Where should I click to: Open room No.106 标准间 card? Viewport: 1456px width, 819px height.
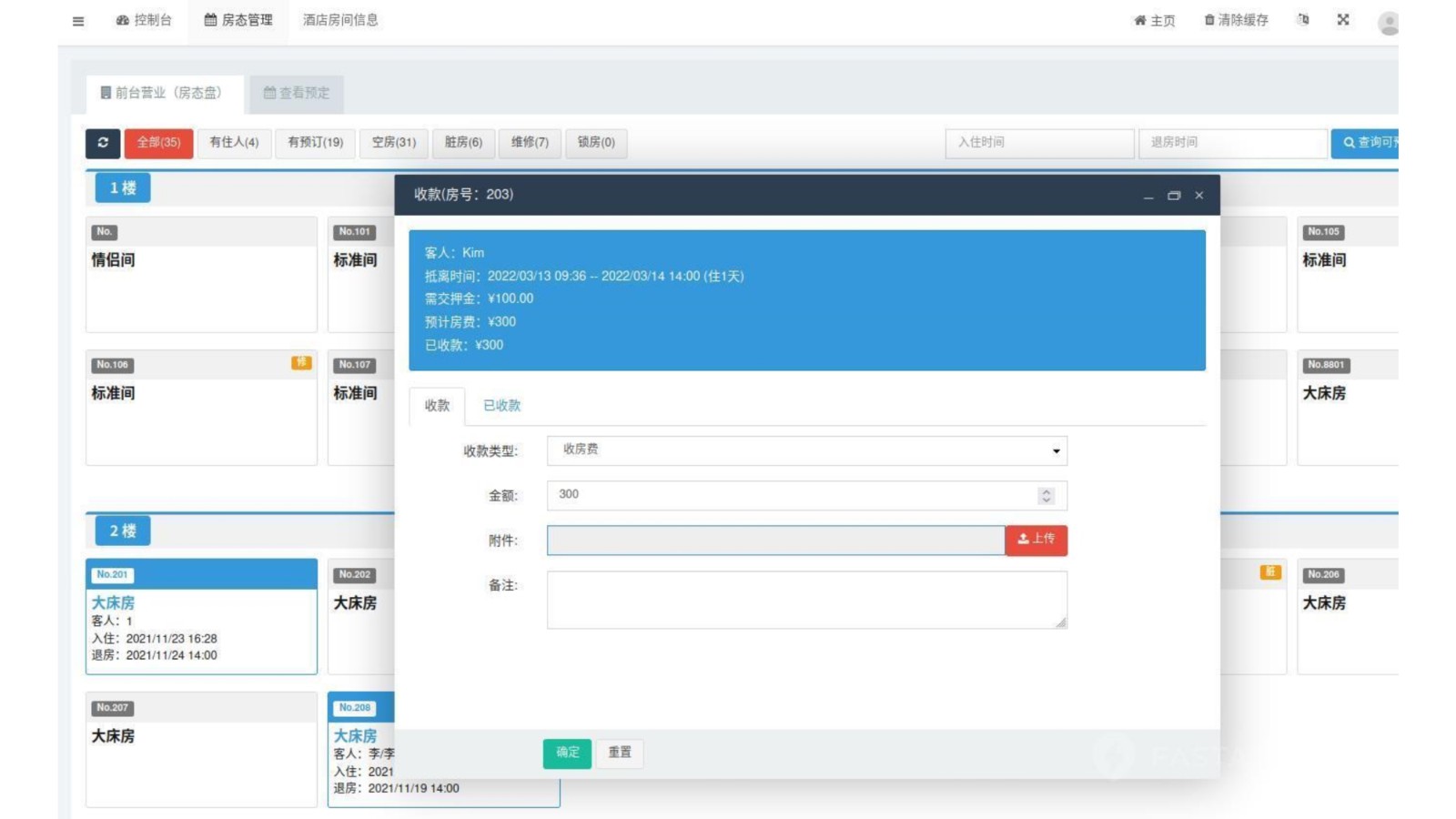click(201, 408)
